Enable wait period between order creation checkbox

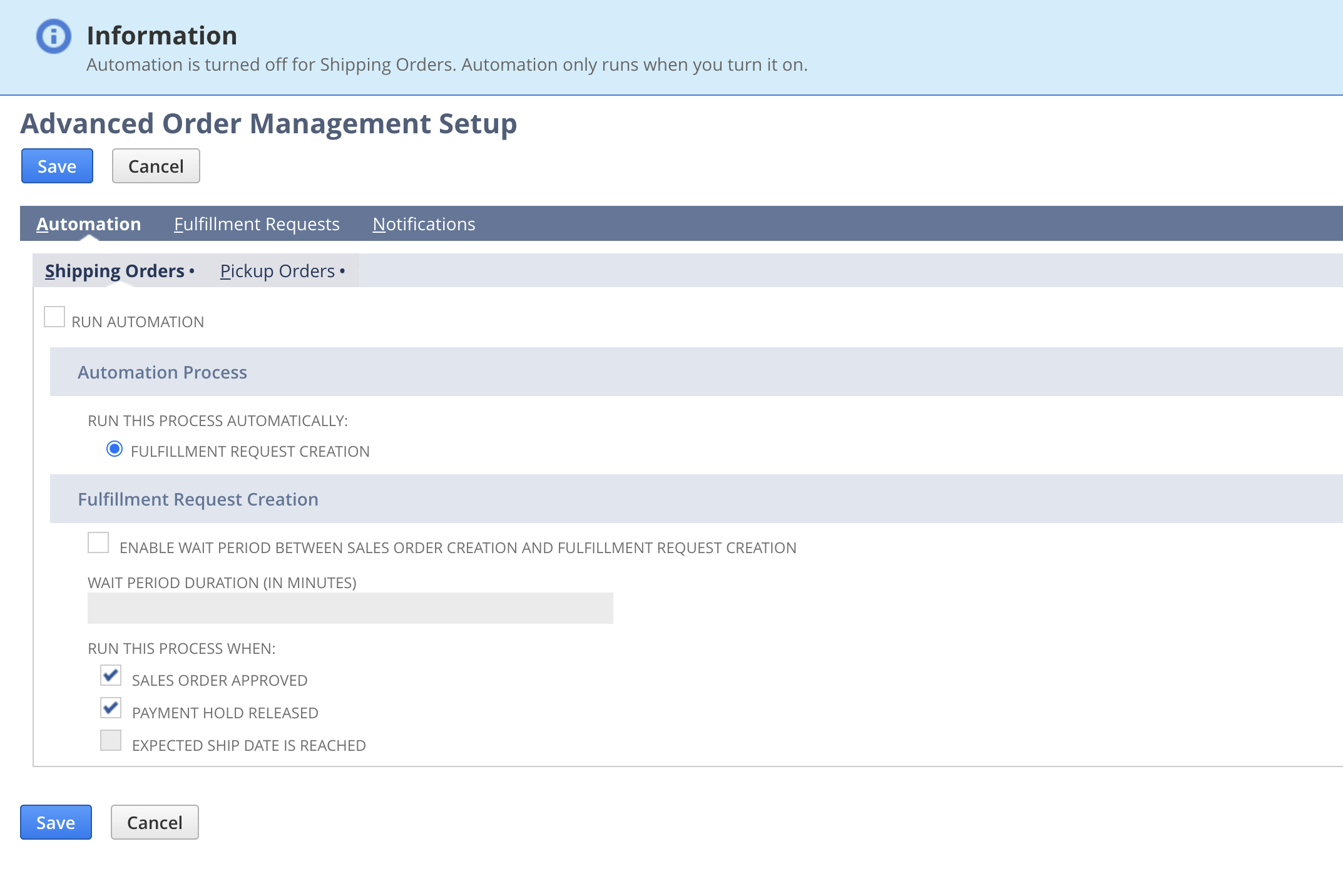(98, 542)
